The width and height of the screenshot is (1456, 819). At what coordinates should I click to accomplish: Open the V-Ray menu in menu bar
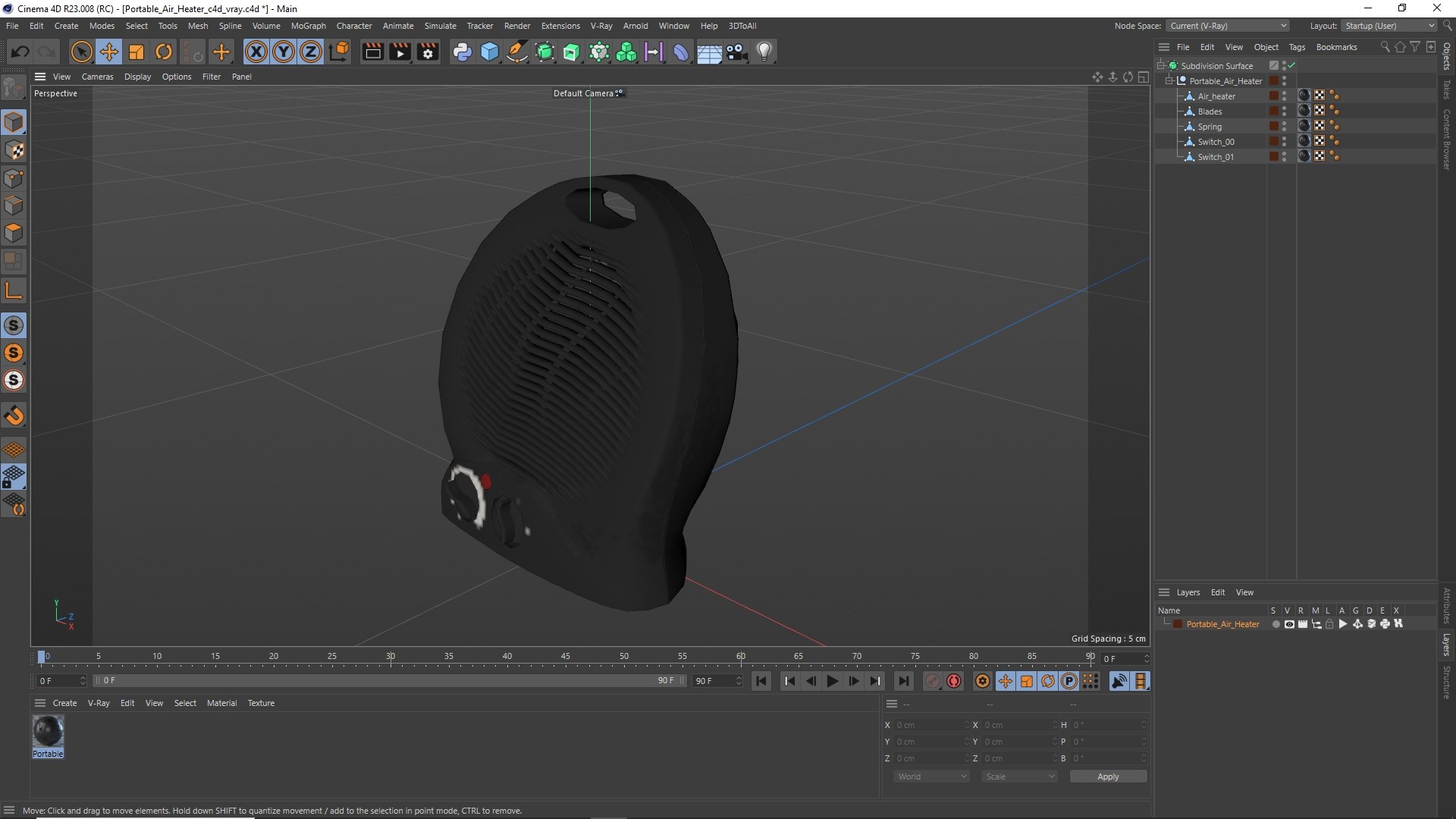tap(601, 26)
